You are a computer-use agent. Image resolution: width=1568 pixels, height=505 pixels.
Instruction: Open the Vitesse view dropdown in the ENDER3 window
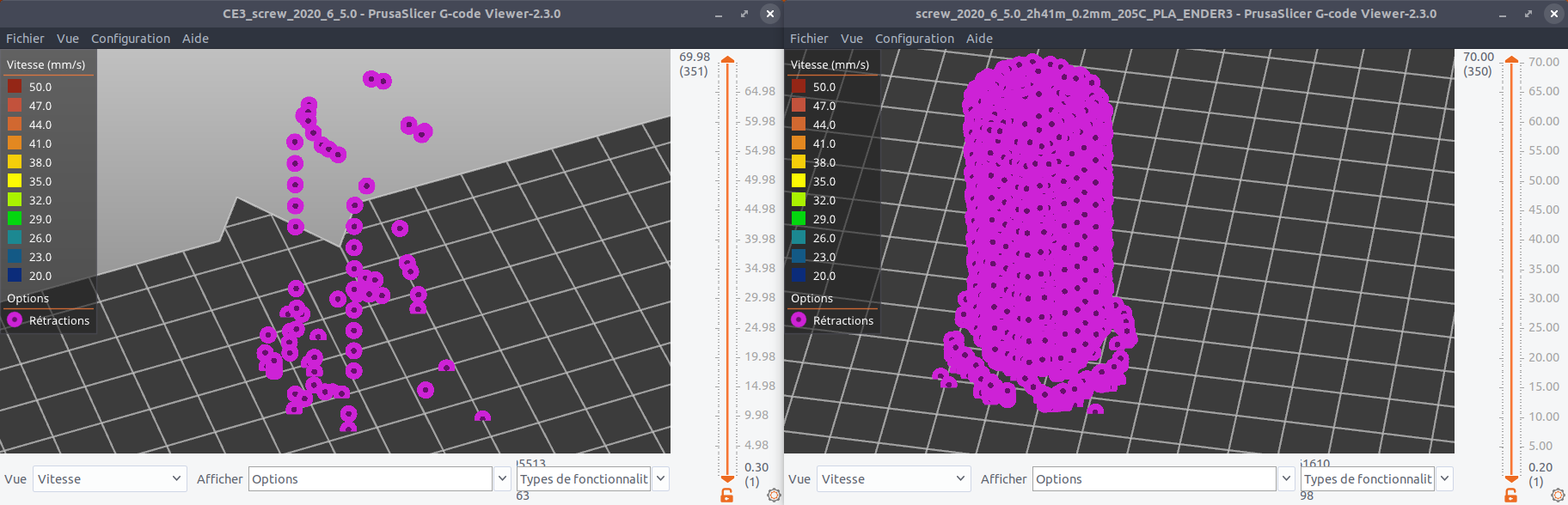tap(894, 479)
